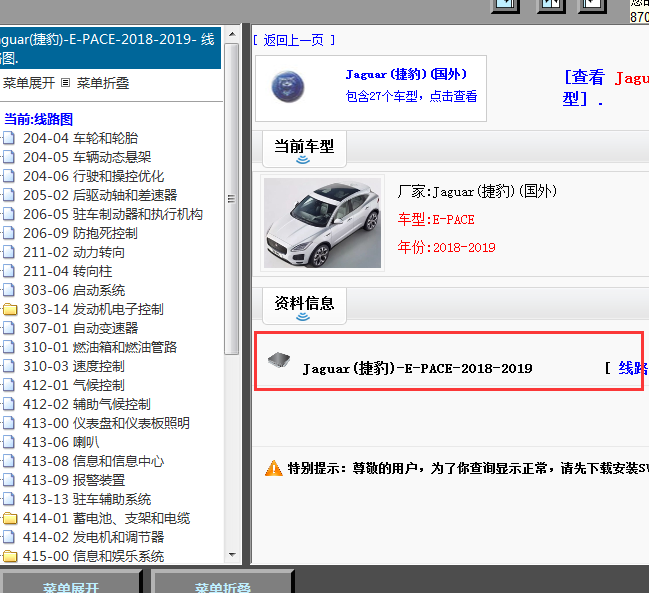Click document icon beside 307-01 自动变速器
The width and height of the screenshot is (649, 593).
pos(9,328)
